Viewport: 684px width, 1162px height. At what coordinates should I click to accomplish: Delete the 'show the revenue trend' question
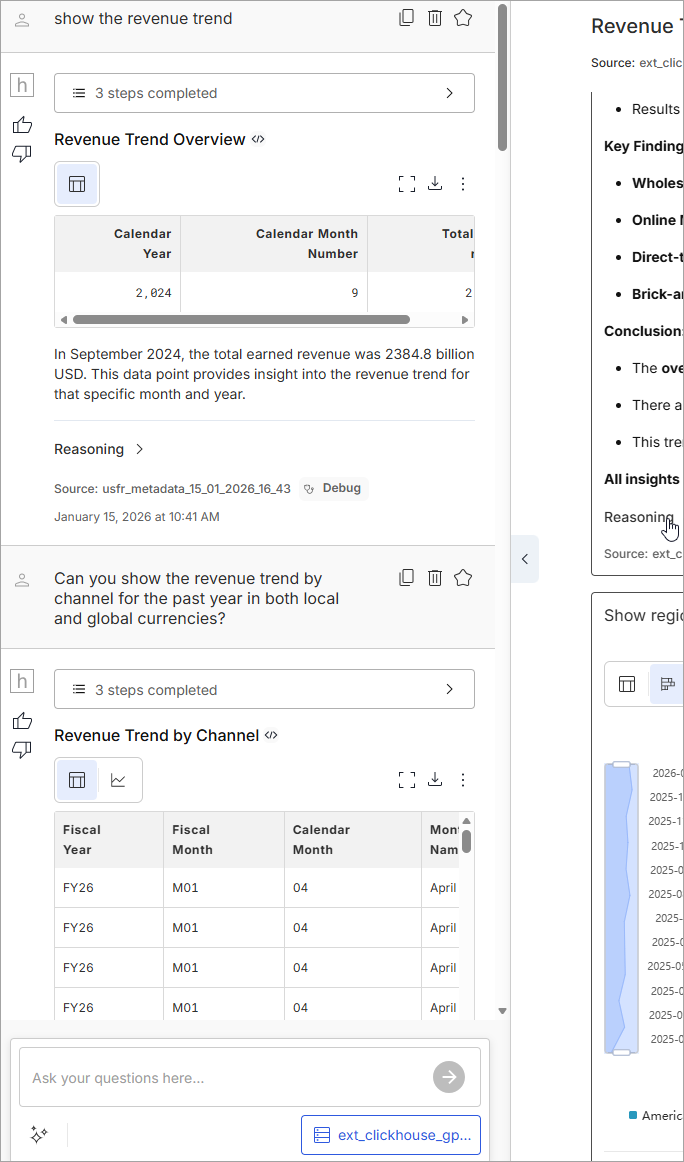click(435, 18)
